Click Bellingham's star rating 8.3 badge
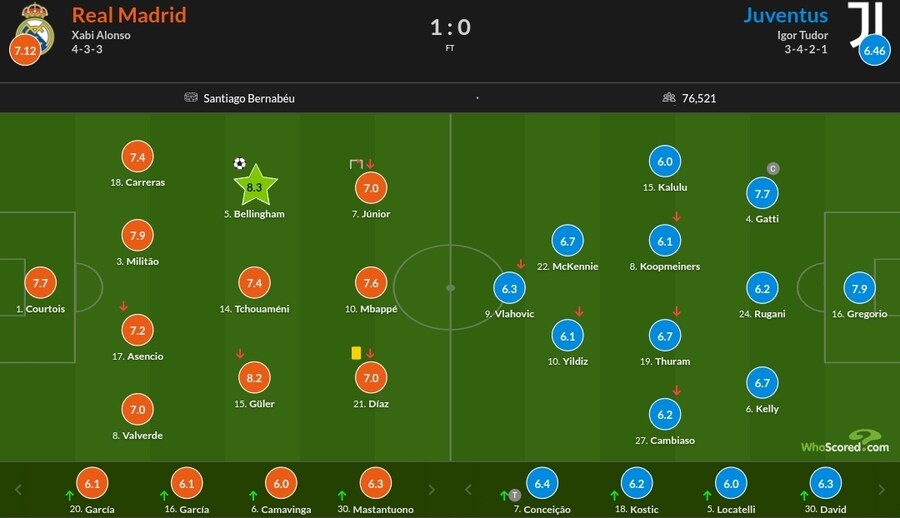900x518 pixels. point(255,187)
